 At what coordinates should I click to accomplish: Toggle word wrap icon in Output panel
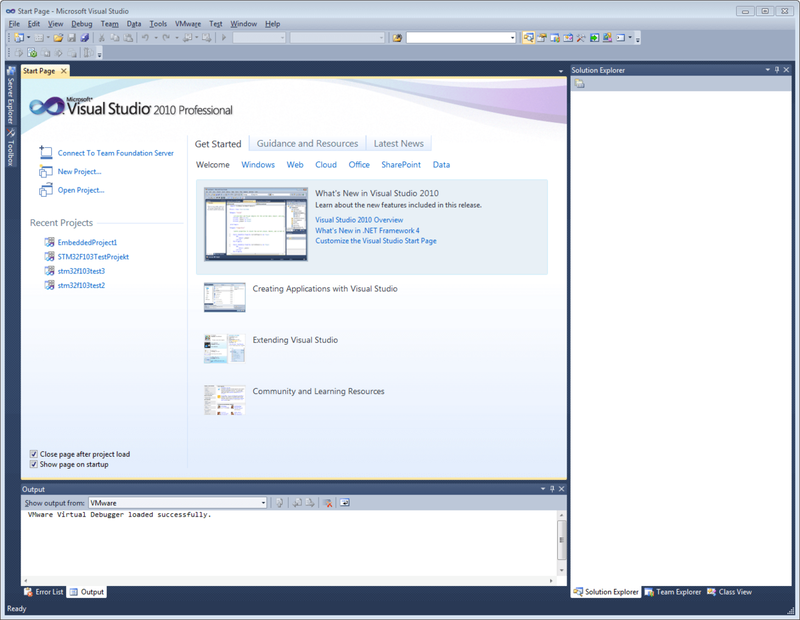pos(343,503)
